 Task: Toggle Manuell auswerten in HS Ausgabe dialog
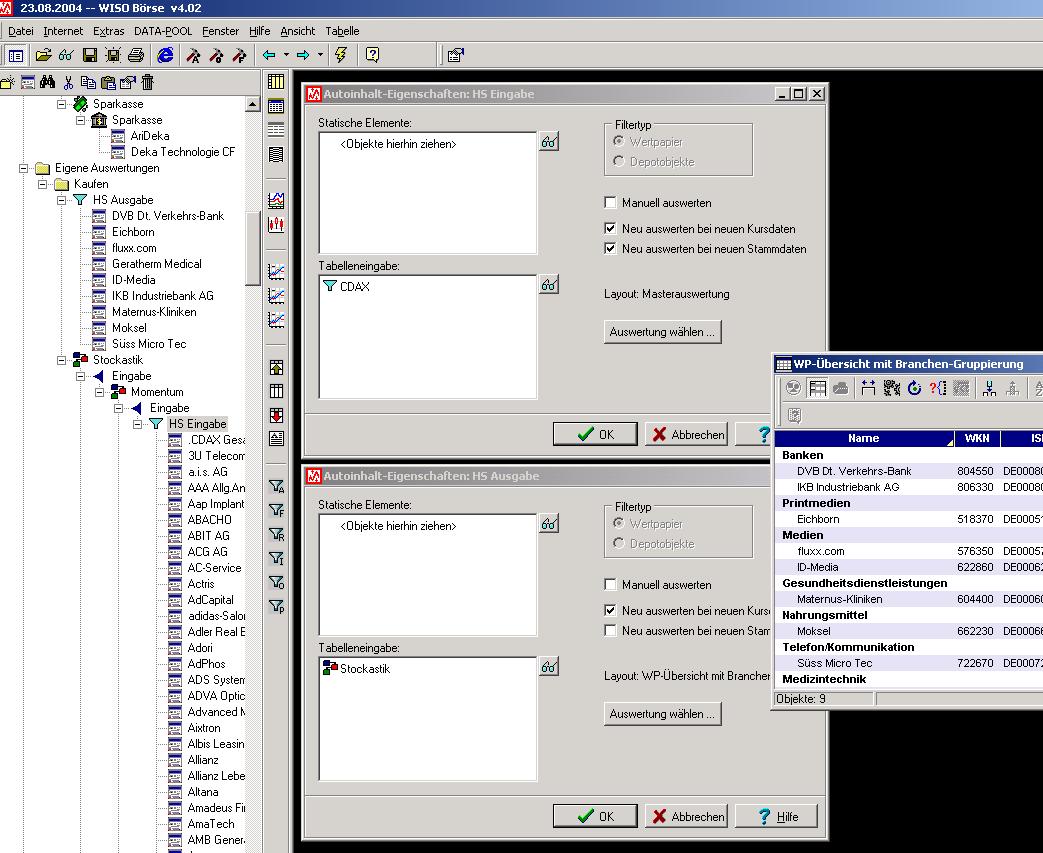click(x=610, y=584)
